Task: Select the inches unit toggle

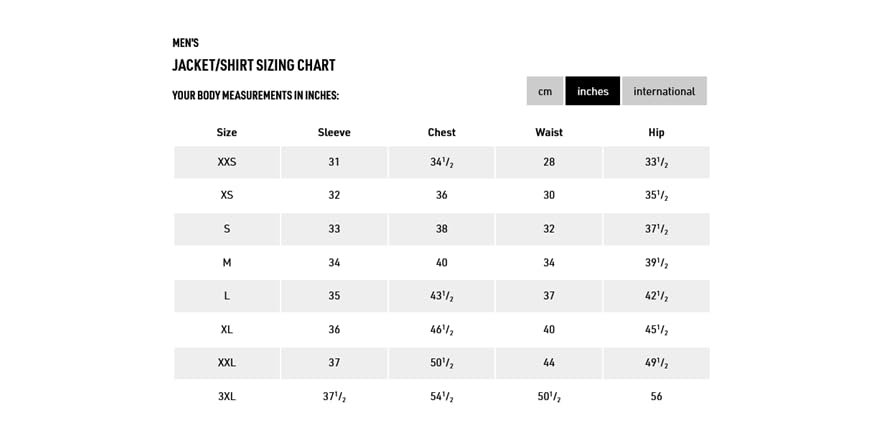Action: [x=593, y=91]
